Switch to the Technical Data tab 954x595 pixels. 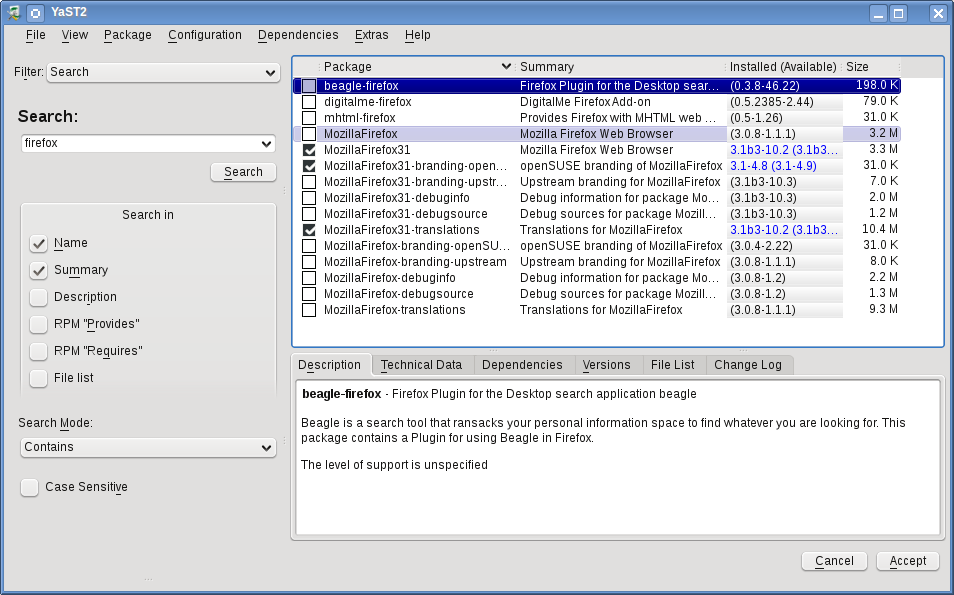click(x=421, y=365)
